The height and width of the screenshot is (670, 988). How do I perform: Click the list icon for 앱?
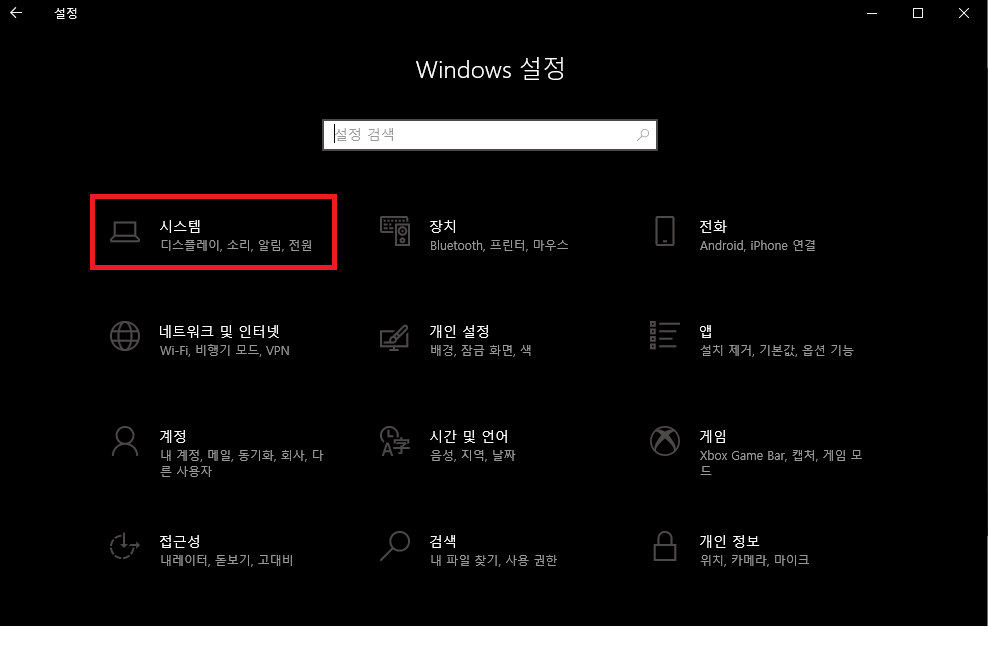pos(665,335)
